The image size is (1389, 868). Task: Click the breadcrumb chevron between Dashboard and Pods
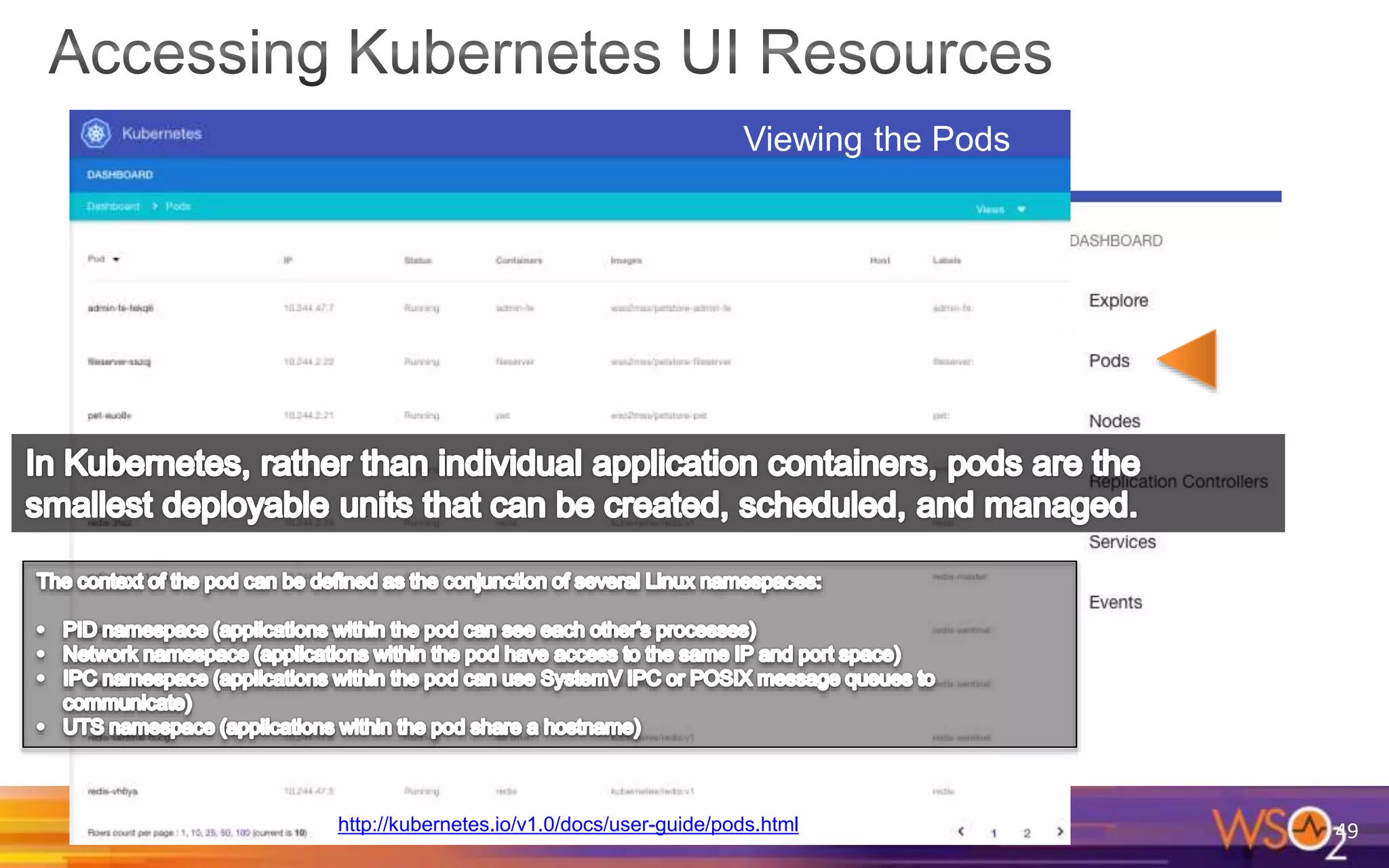pos(155,206)
